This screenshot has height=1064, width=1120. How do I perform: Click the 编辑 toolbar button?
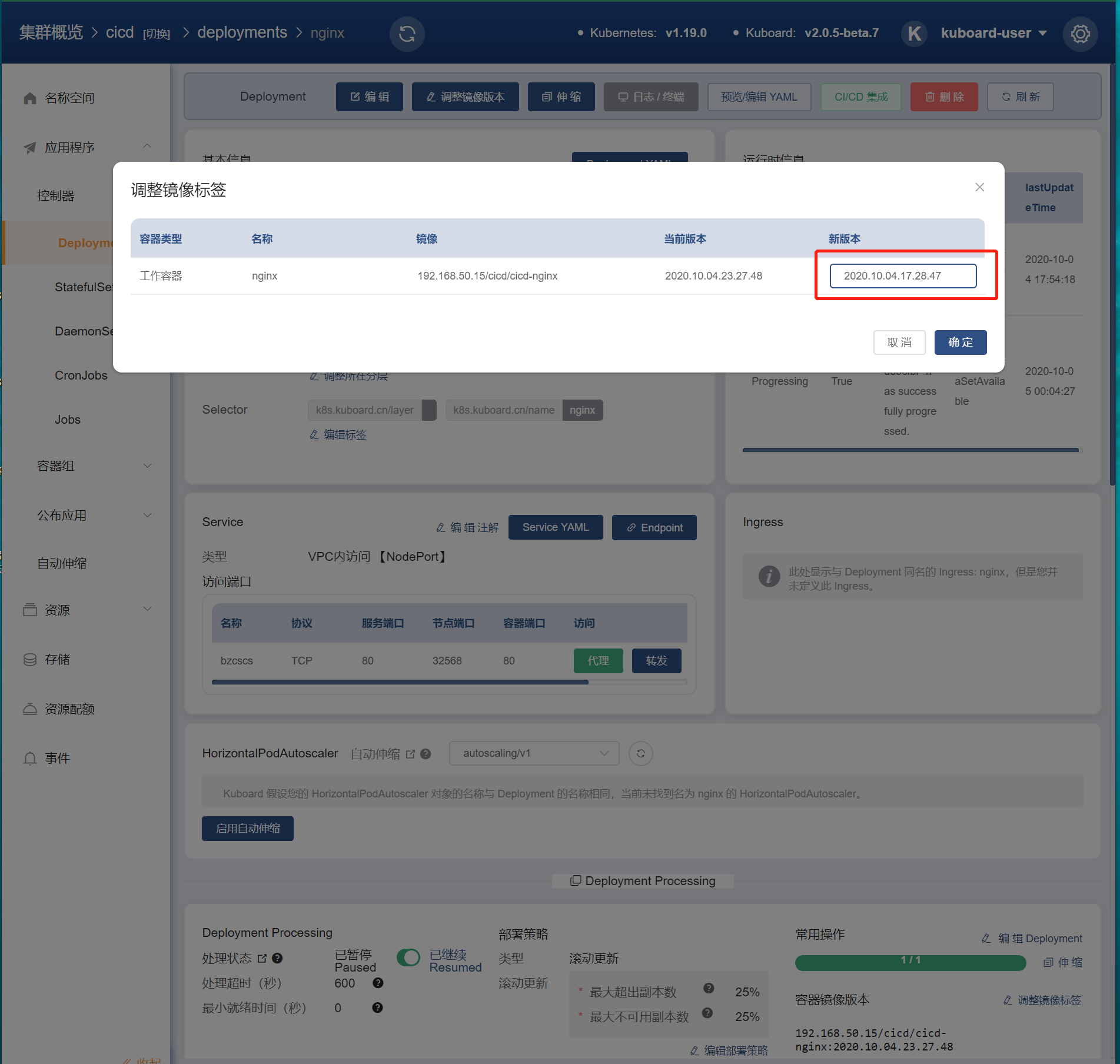coord(370,97)
